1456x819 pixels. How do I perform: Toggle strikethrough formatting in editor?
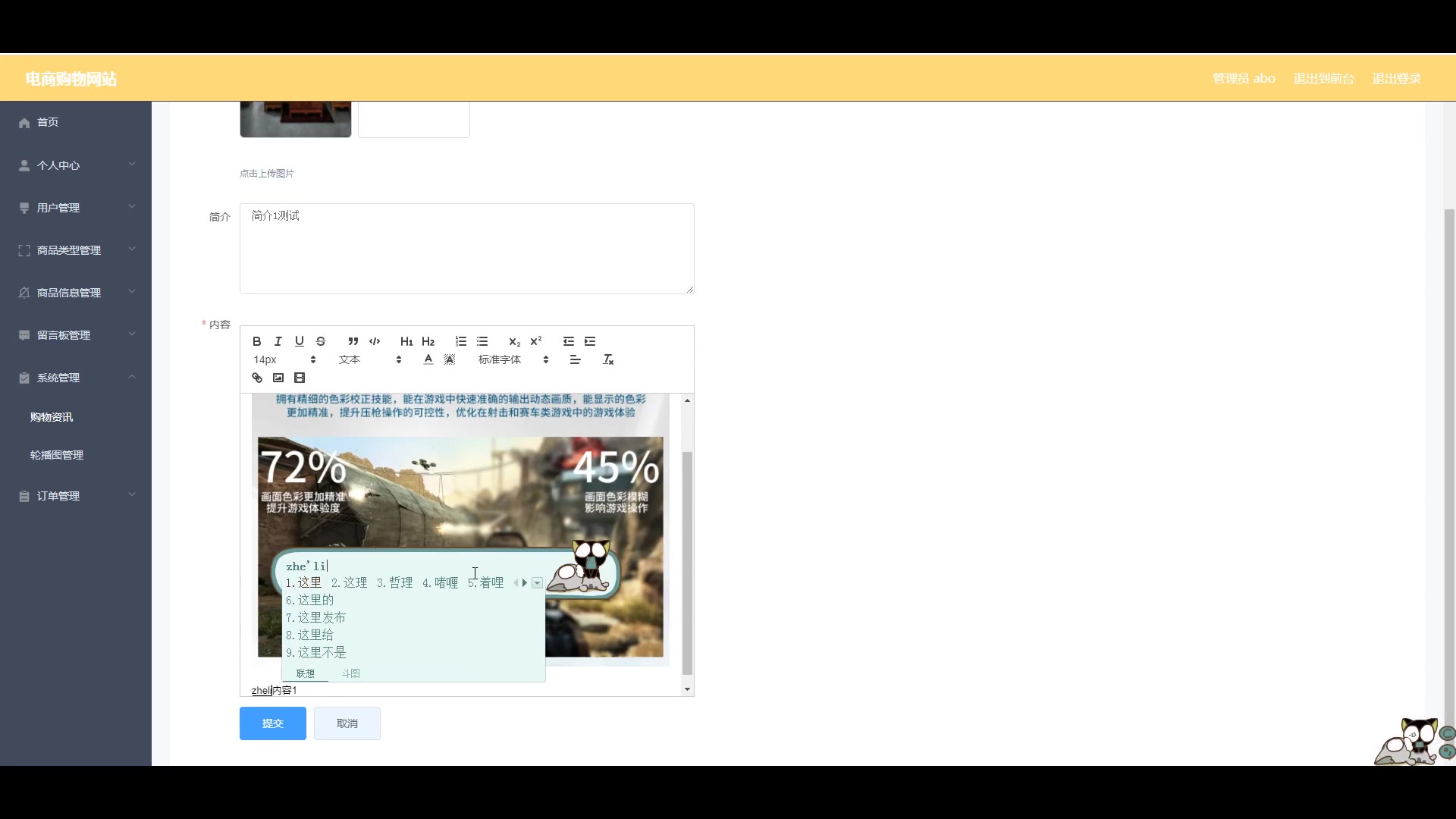tap(321, 341)
